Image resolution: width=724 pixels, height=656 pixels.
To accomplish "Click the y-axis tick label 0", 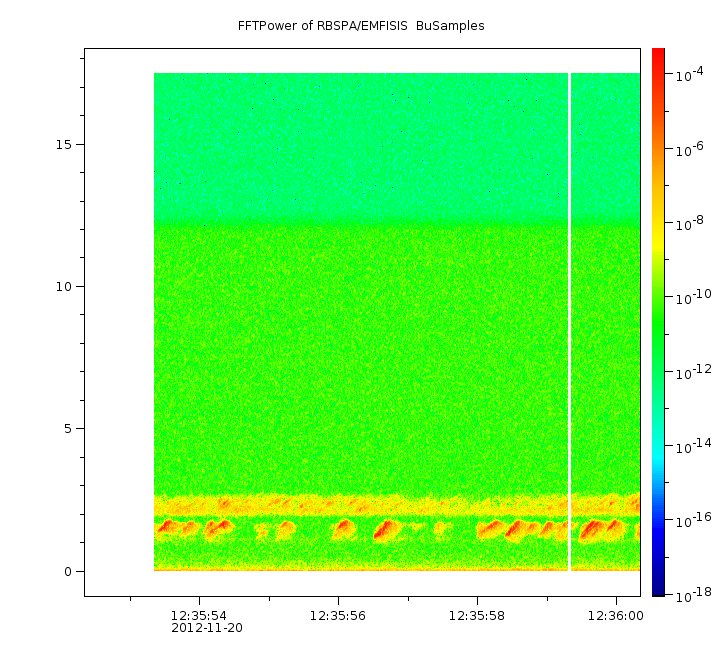I will tap(66, 571).
